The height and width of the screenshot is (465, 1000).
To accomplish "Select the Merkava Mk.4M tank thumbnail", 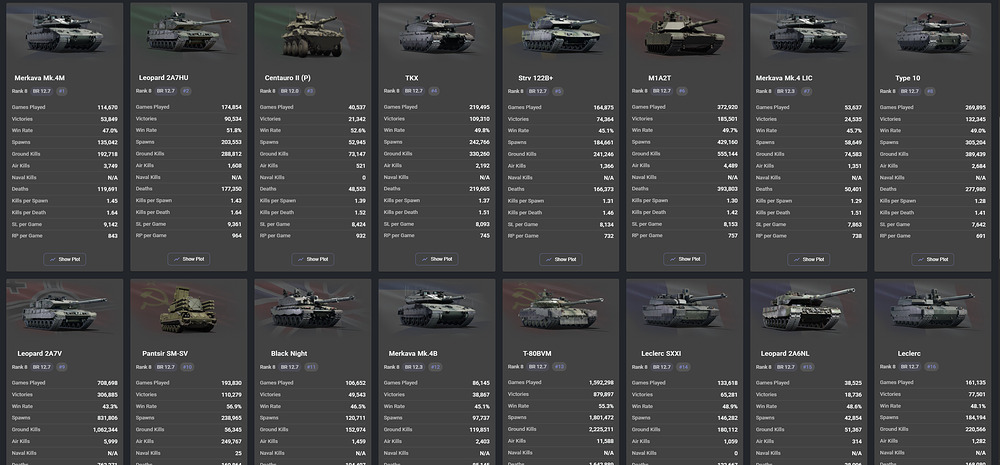I will (64, 32).
